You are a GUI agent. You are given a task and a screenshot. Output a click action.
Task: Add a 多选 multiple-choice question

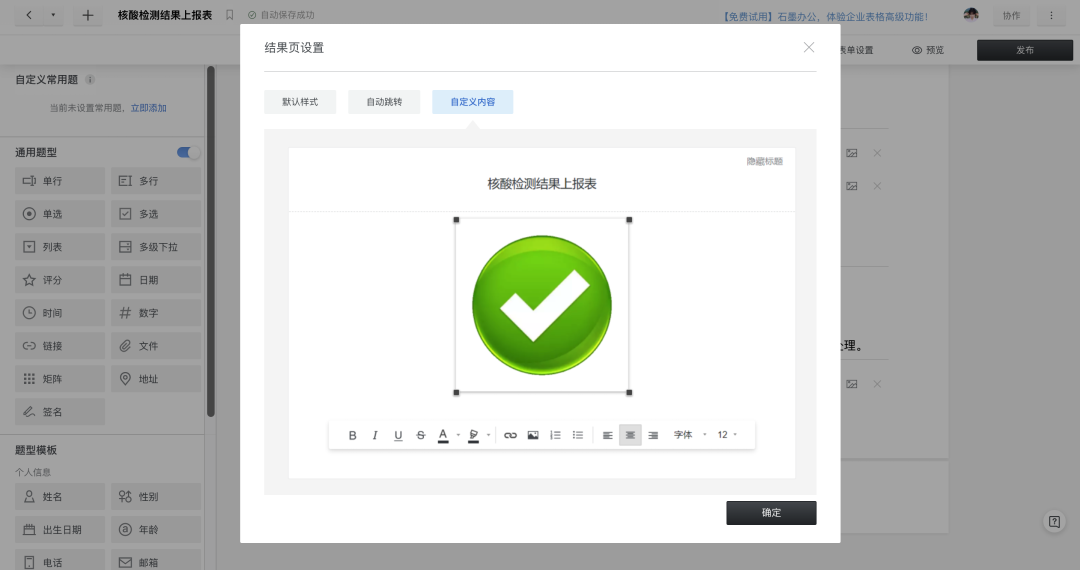156,214
